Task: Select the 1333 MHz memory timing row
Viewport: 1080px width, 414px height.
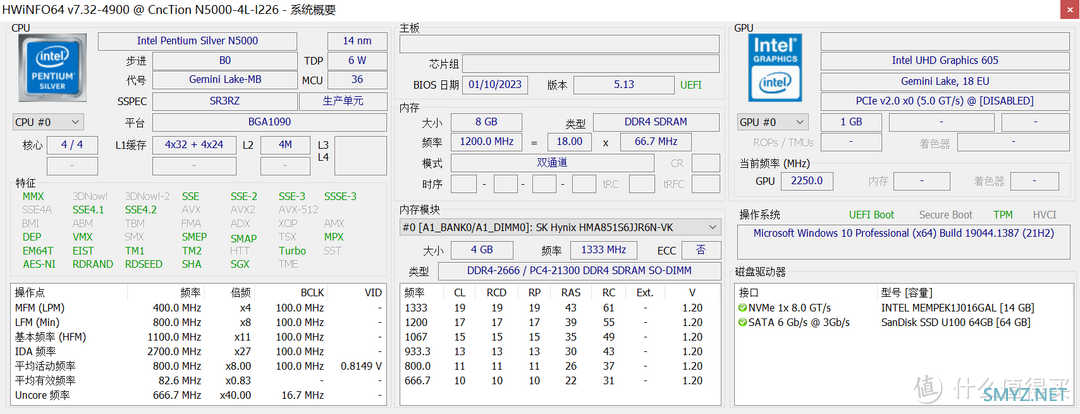Action: coord(558,308)
